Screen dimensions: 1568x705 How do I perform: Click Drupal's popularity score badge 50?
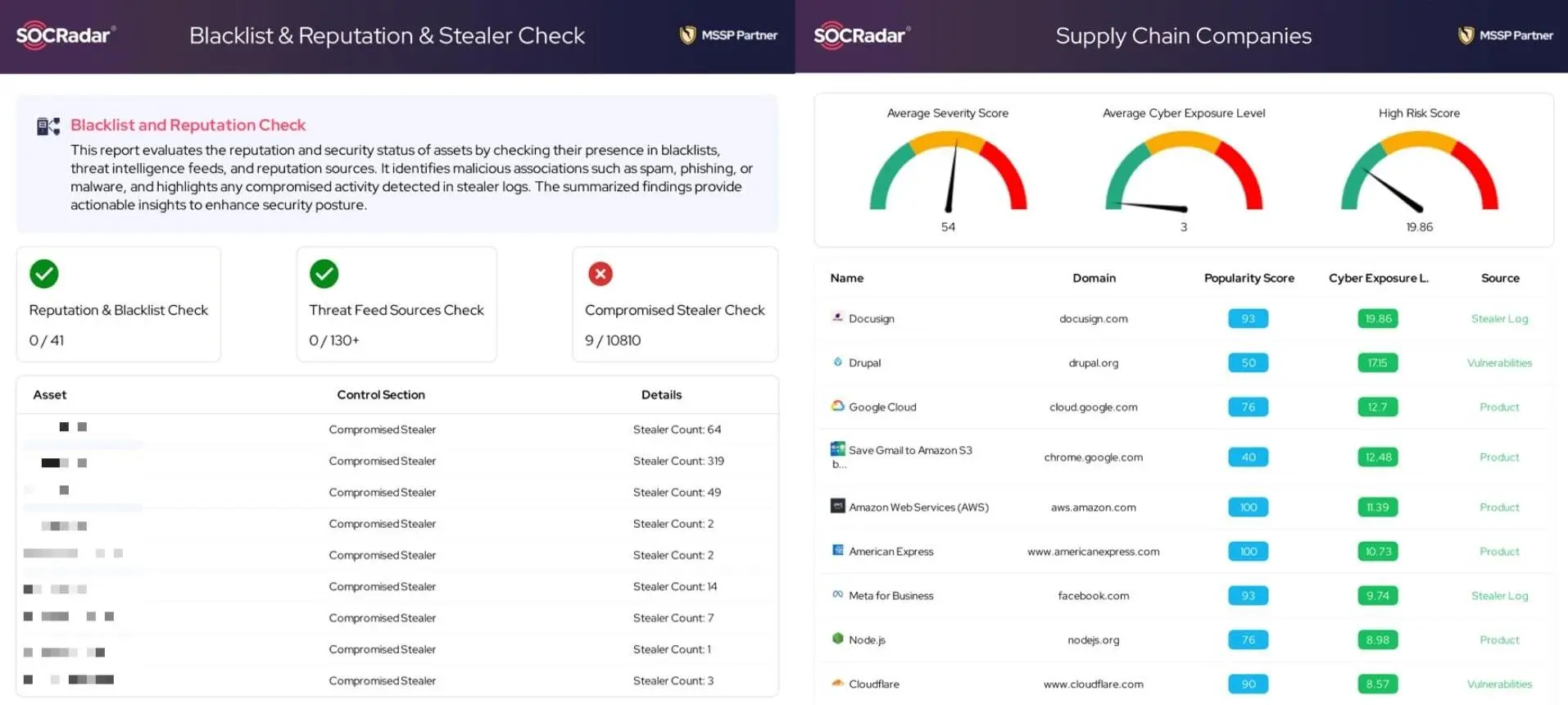tap(1249, 363)
